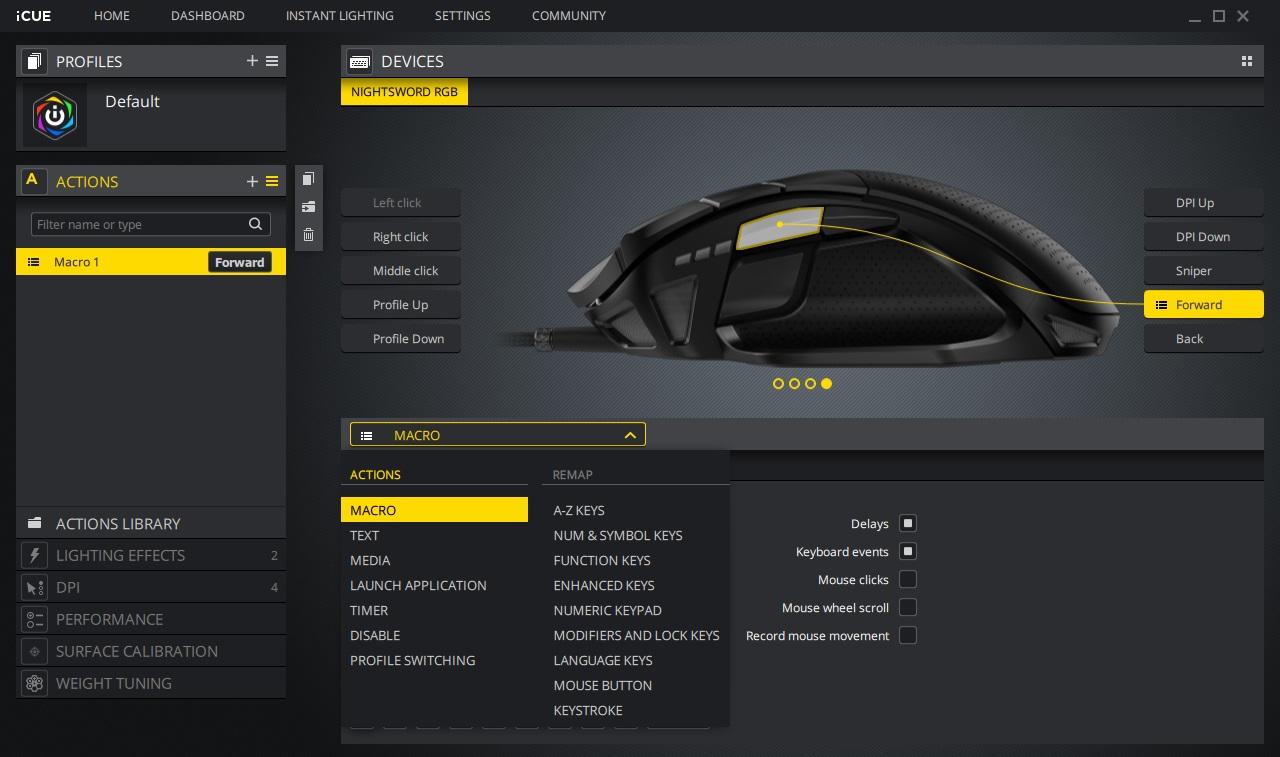
Task: Select the Right click mouse button
Action: [401, 237]
